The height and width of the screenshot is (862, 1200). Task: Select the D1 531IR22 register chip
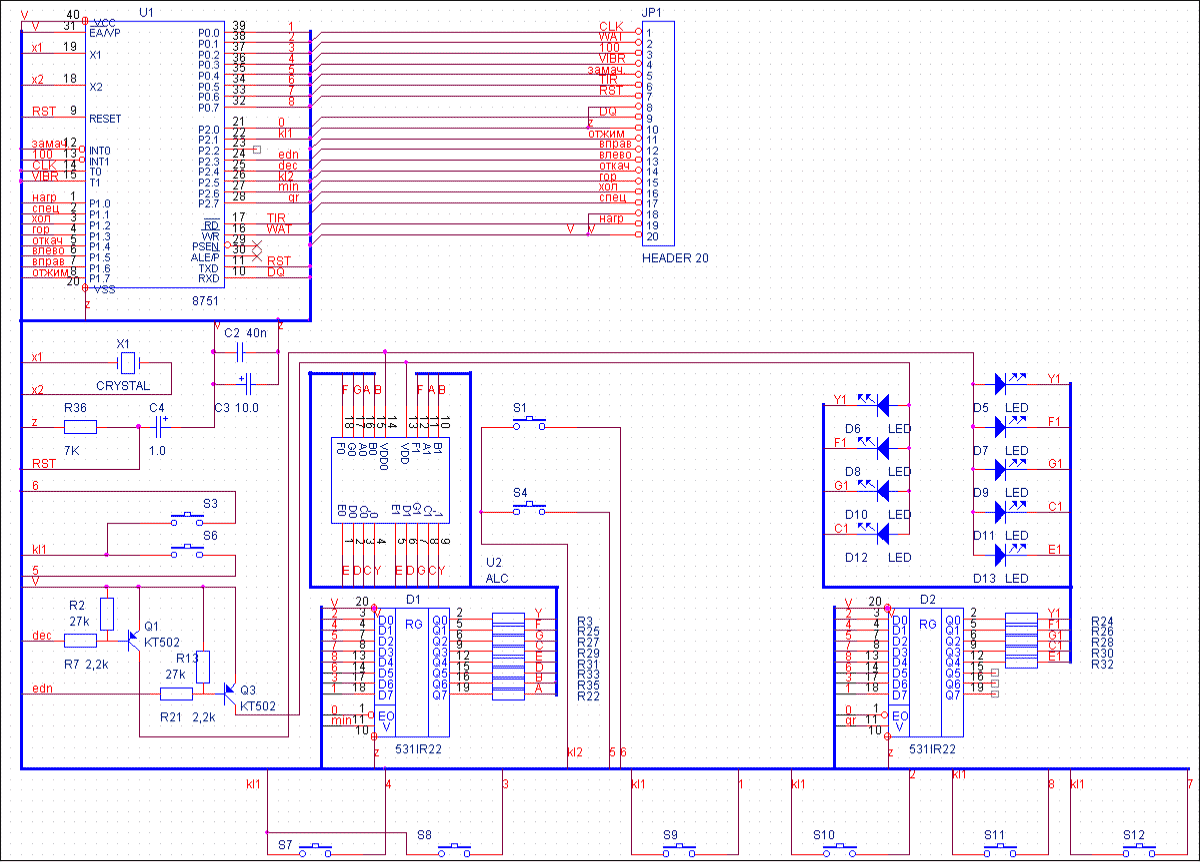click(412, 667)
